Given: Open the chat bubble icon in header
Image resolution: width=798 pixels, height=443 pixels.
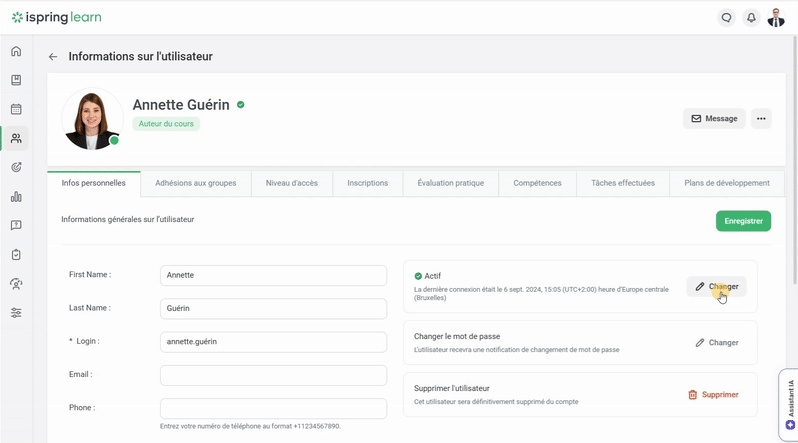Looking at the screenshot, I should (x=726, y=18).
